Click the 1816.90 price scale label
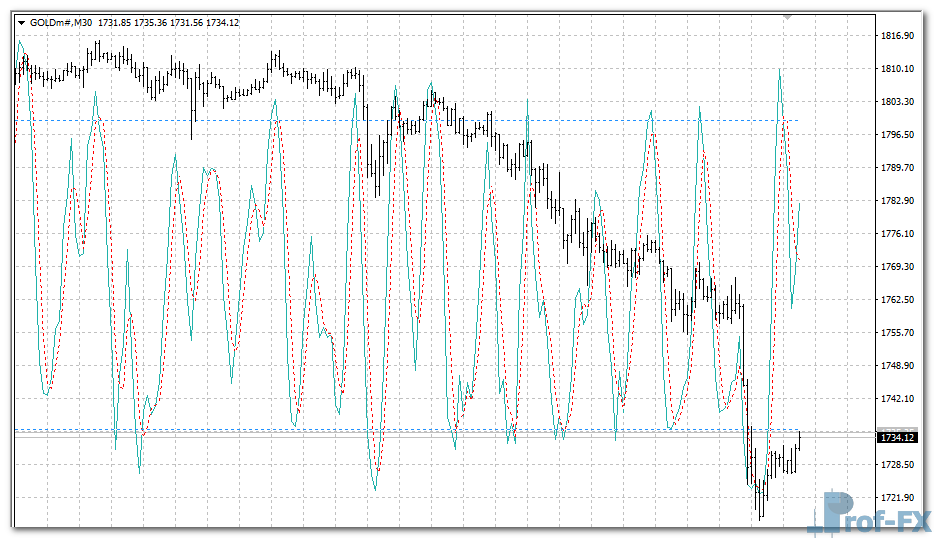The image size is (934, 538). [x=897, y=36]
